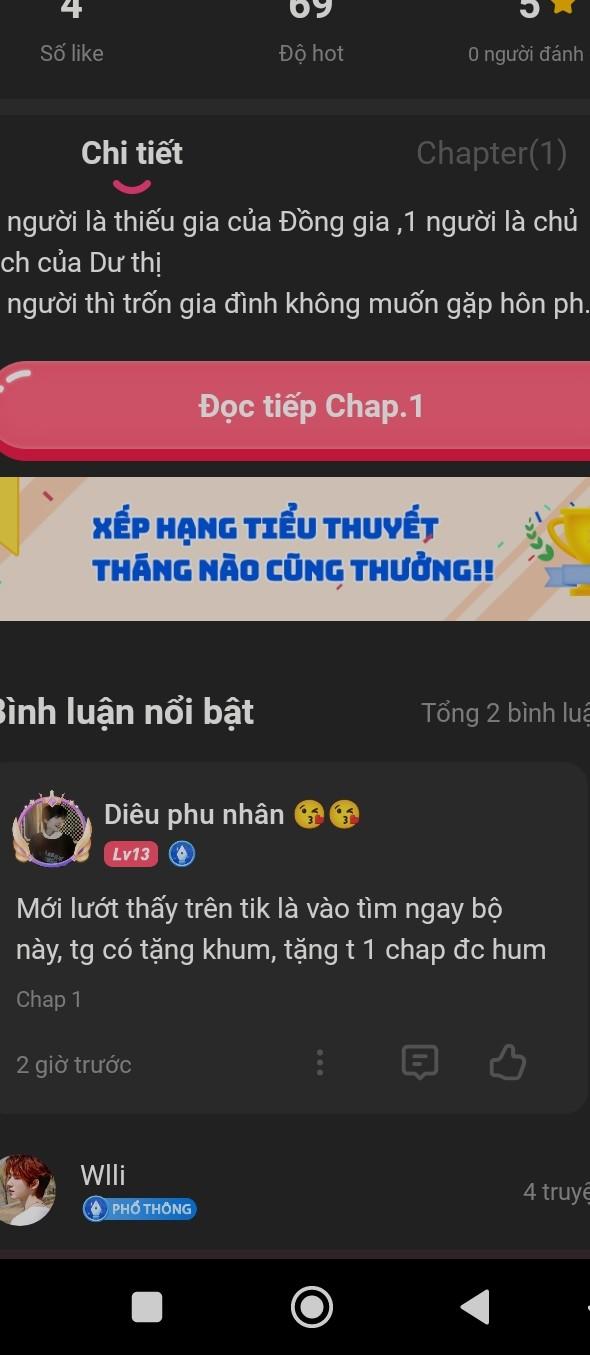The width and height of the screenshot is (590, 1355).
Task: Open Wlli's red-haired avatar
Action: pos(24,1190)
